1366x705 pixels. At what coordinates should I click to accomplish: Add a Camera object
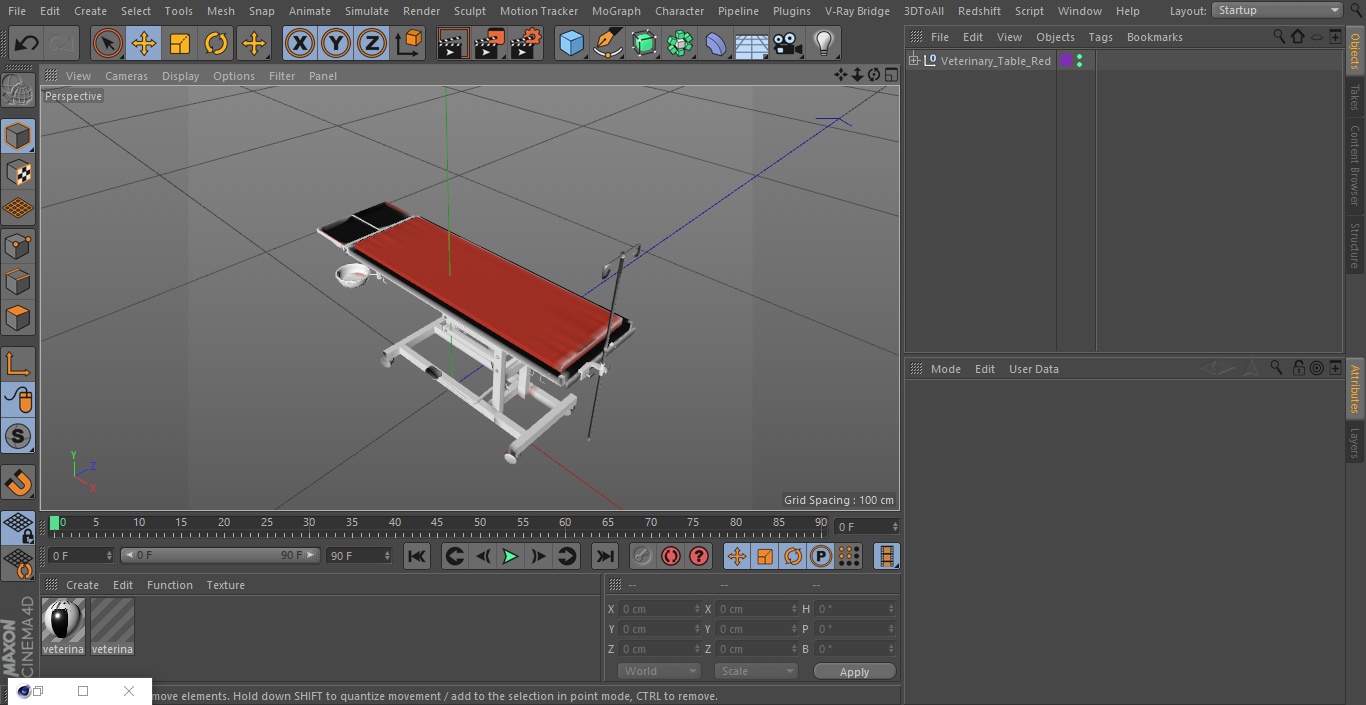tap(788, 44)
